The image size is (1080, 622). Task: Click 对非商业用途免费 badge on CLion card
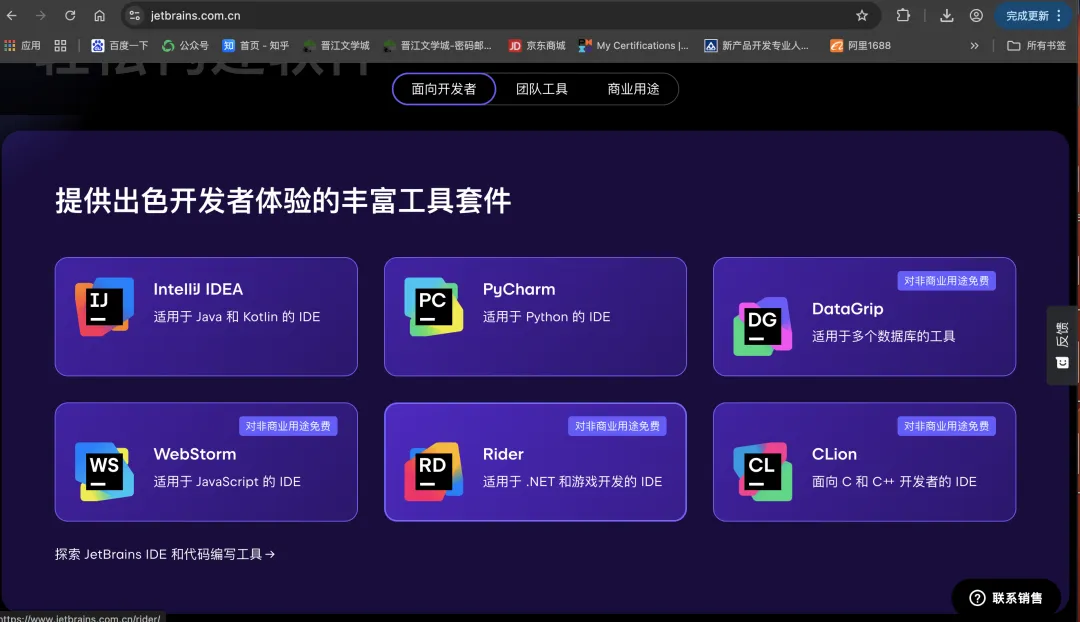pyautogui.click(x=946, y=426)
